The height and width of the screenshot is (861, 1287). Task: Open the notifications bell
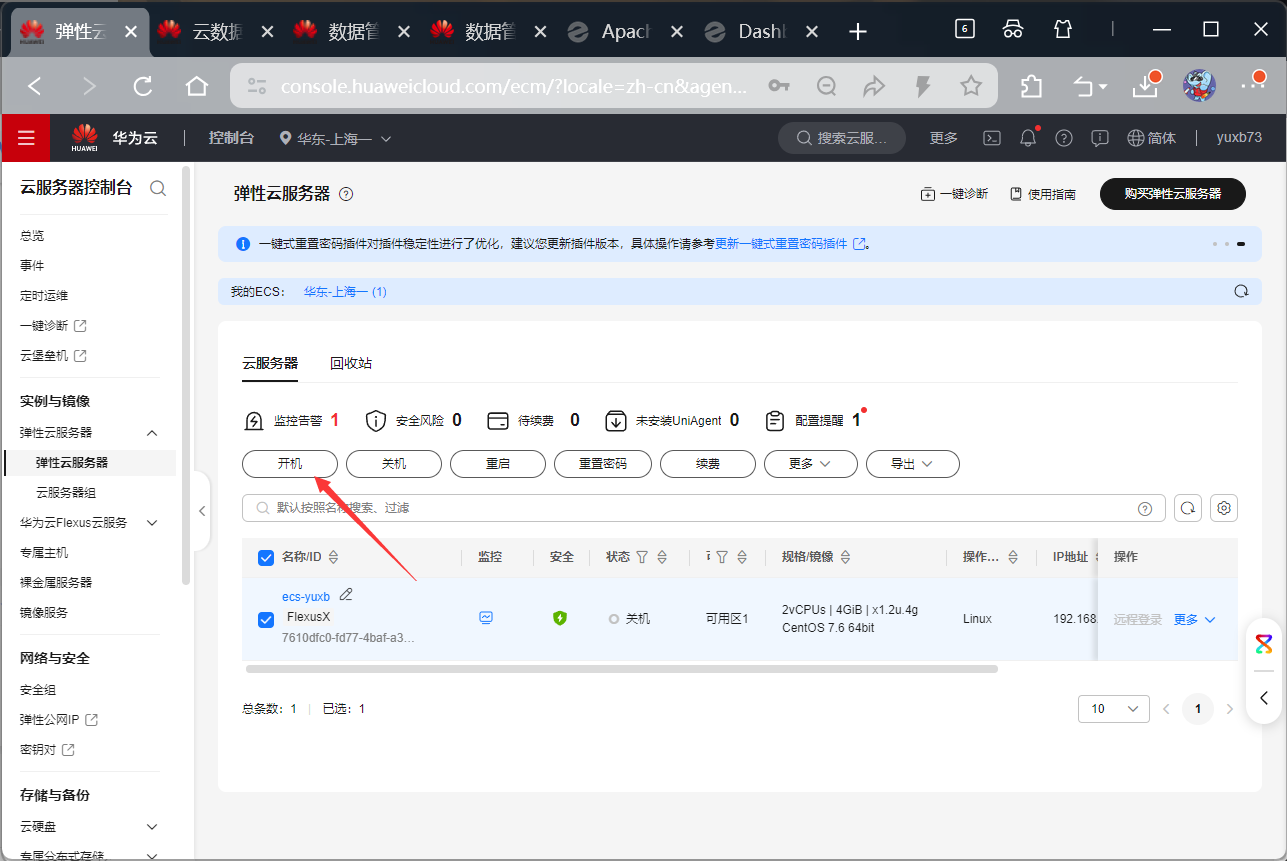[x=1028, y=138]
